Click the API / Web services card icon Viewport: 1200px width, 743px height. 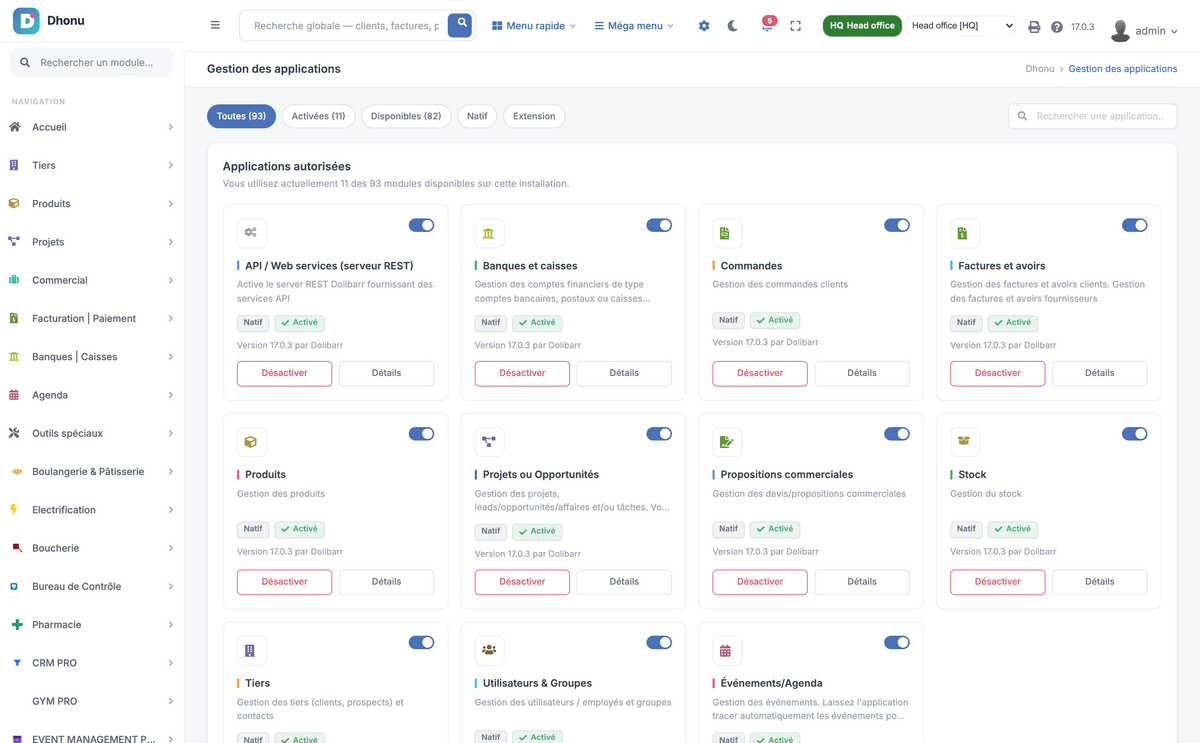(251, 233)
